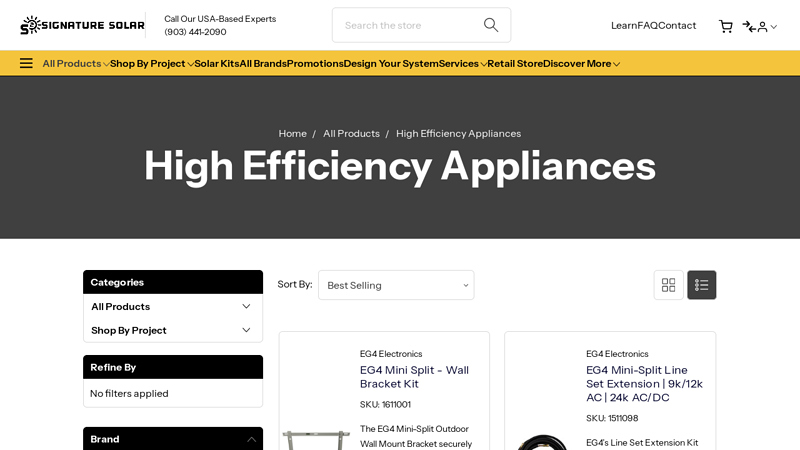The width and height of the screenshot is (800, 450).
Task: Go to Signature Solar logo homepage
Action: coord(82,25)
